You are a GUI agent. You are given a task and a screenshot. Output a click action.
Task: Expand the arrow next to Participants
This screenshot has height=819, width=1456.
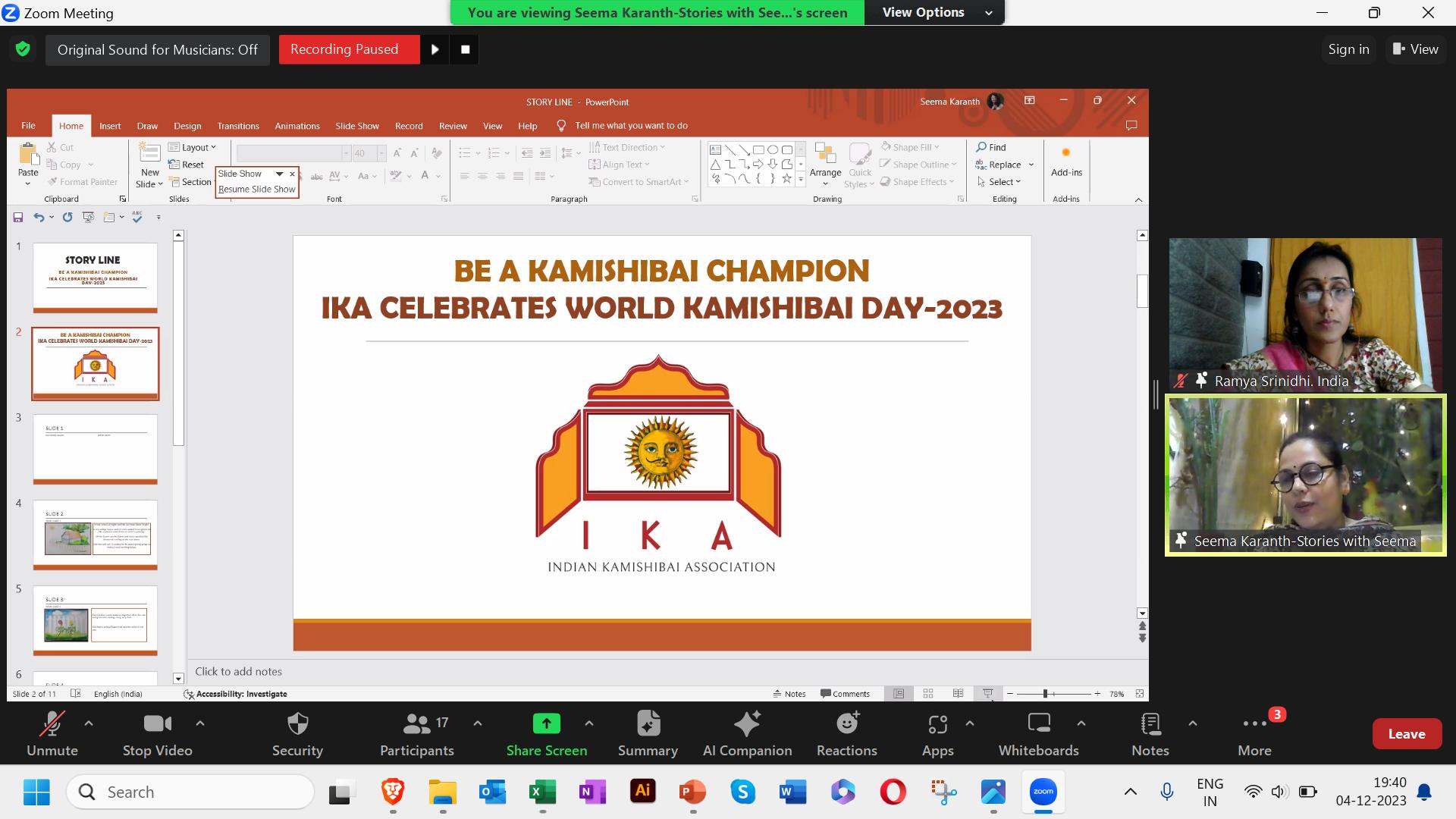[478, 723]
